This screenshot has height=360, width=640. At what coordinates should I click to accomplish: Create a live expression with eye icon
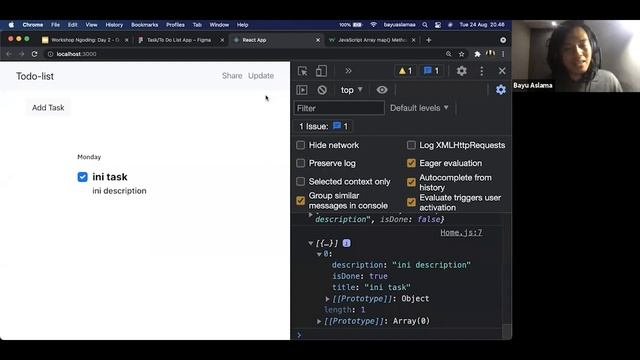point(382,90)
